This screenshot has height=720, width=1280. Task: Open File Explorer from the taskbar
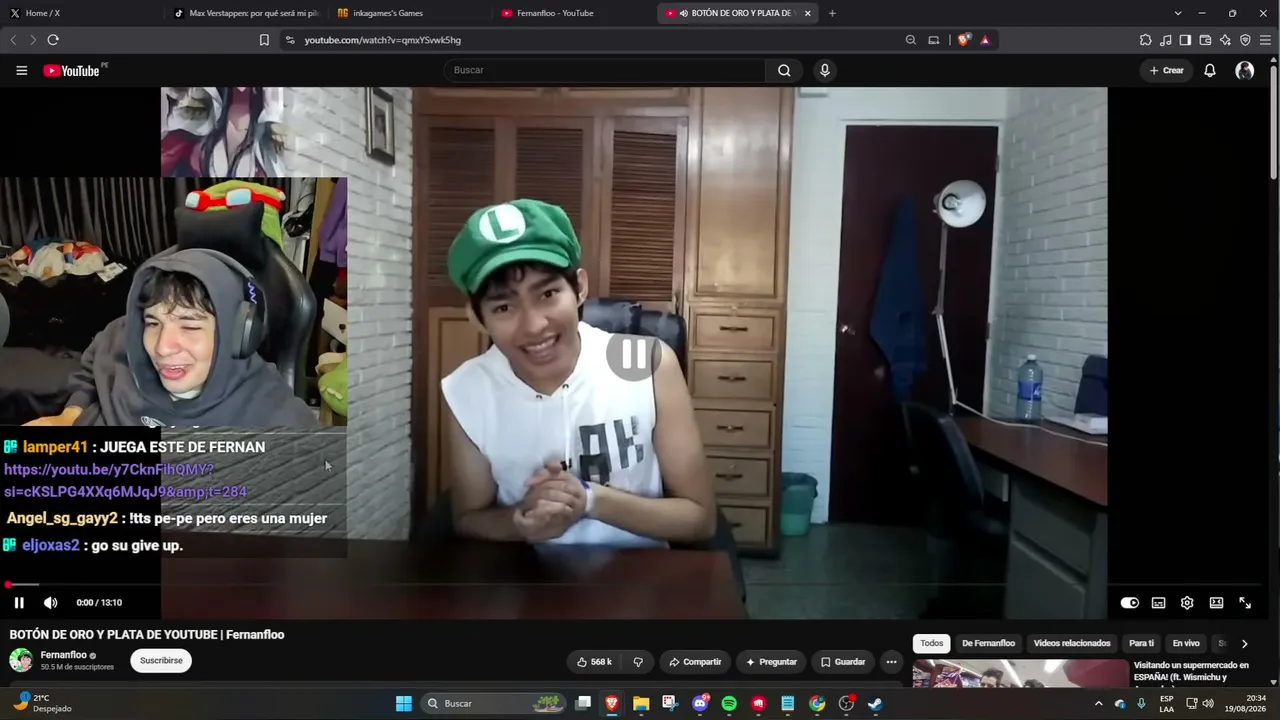[641, 704]
